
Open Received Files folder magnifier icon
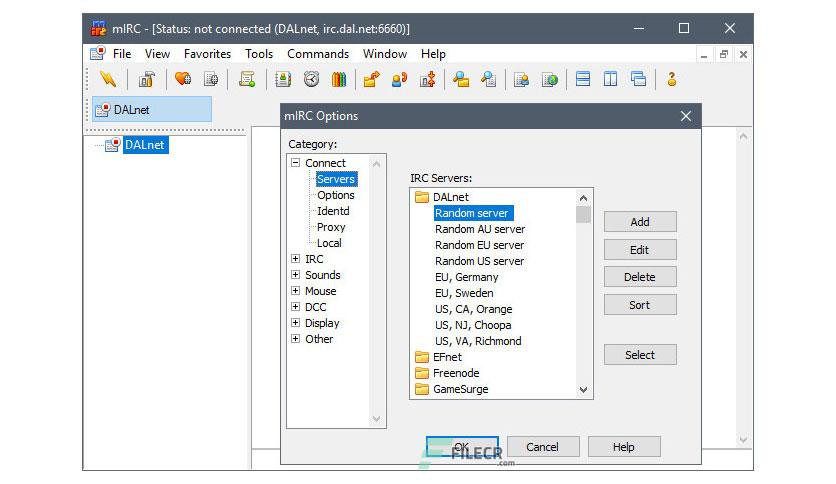pyautogui.click(x=461, y=79)
